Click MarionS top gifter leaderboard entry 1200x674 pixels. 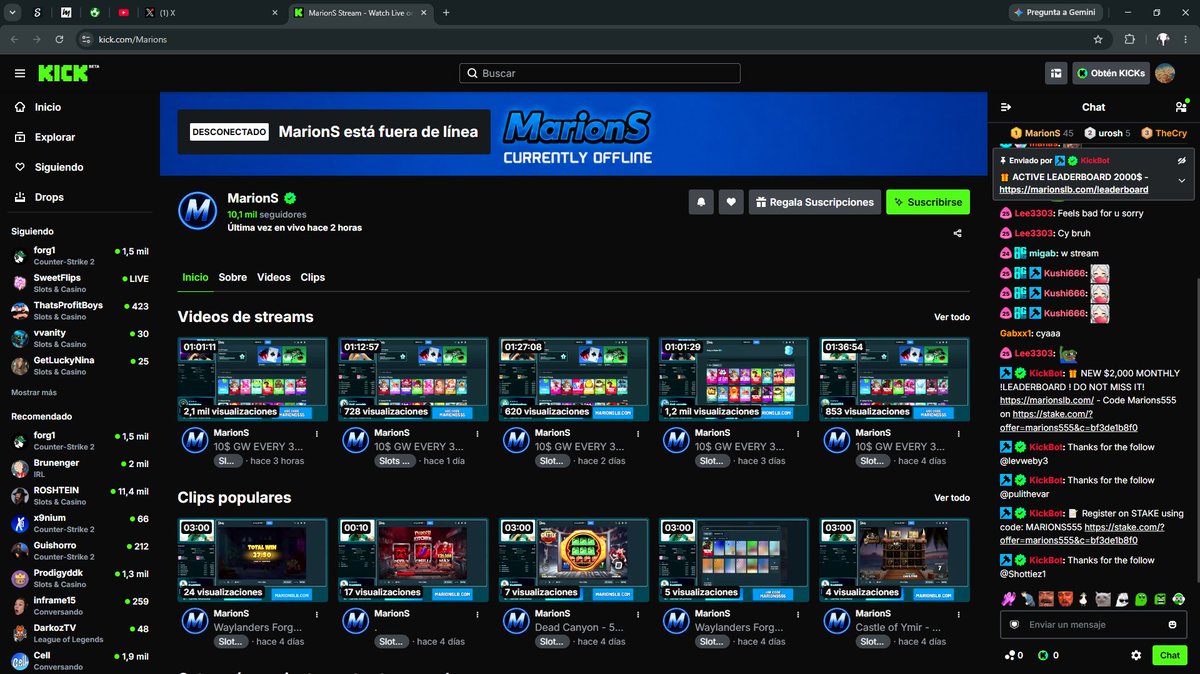pos(1042,133)
